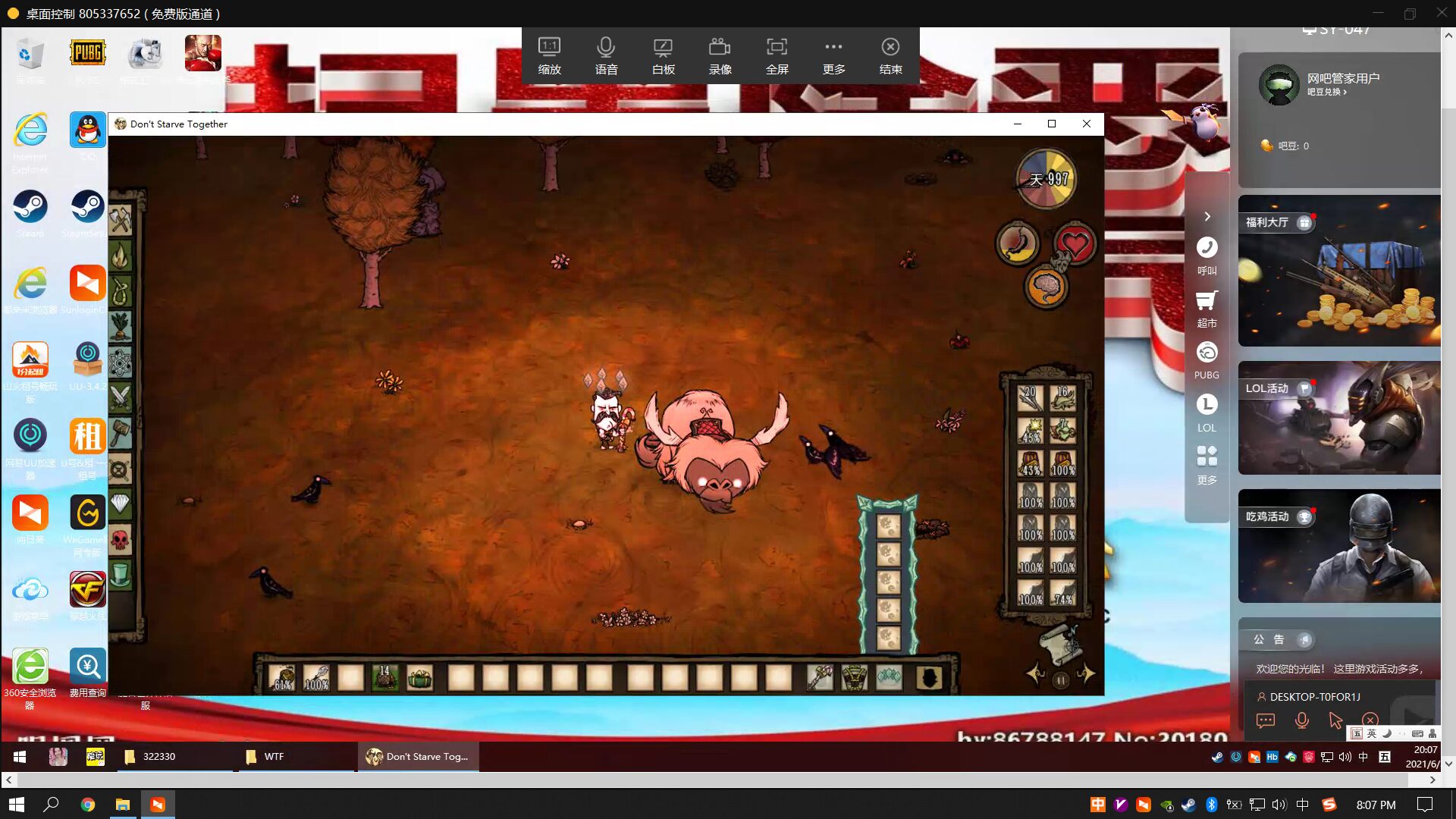Switch to the 322330 taskbar folder
The width and height of the screenshot is (1456, 819).
pos(176,756)
